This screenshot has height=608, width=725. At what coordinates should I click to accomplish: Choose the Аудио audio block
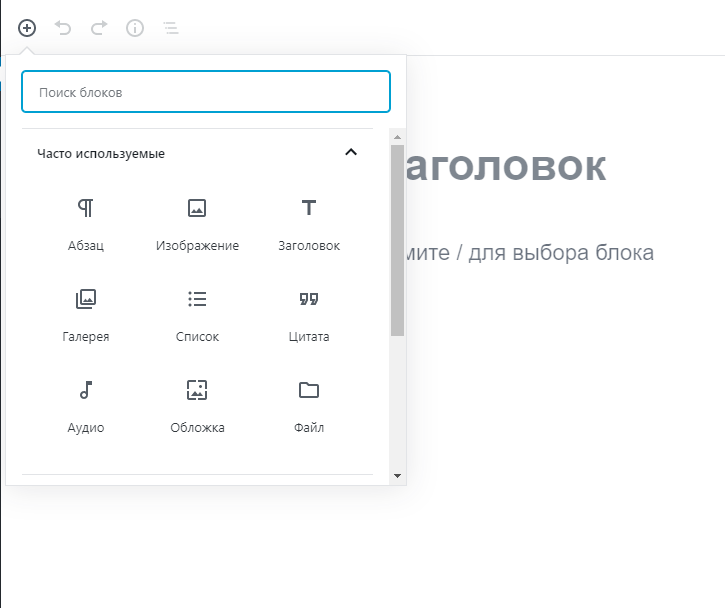[86, 406]
